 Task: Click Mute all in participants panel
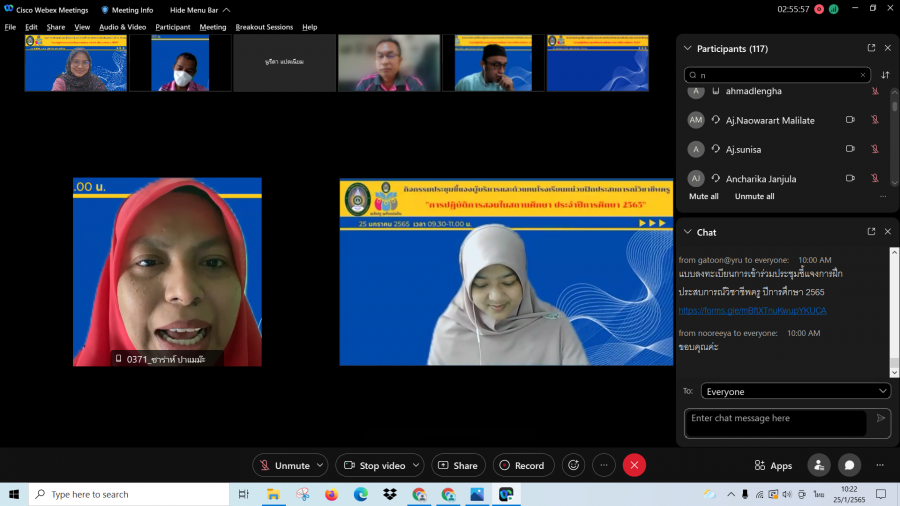(x=704, y=196)
